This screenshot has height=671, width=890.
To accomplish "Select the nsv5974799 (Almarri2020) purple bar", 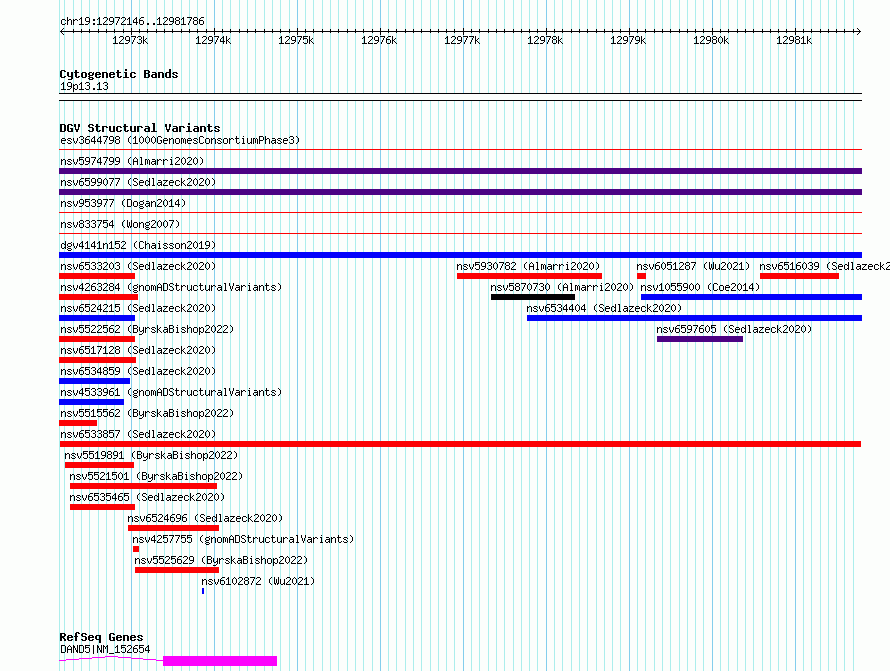I will (x=460, y=171).
